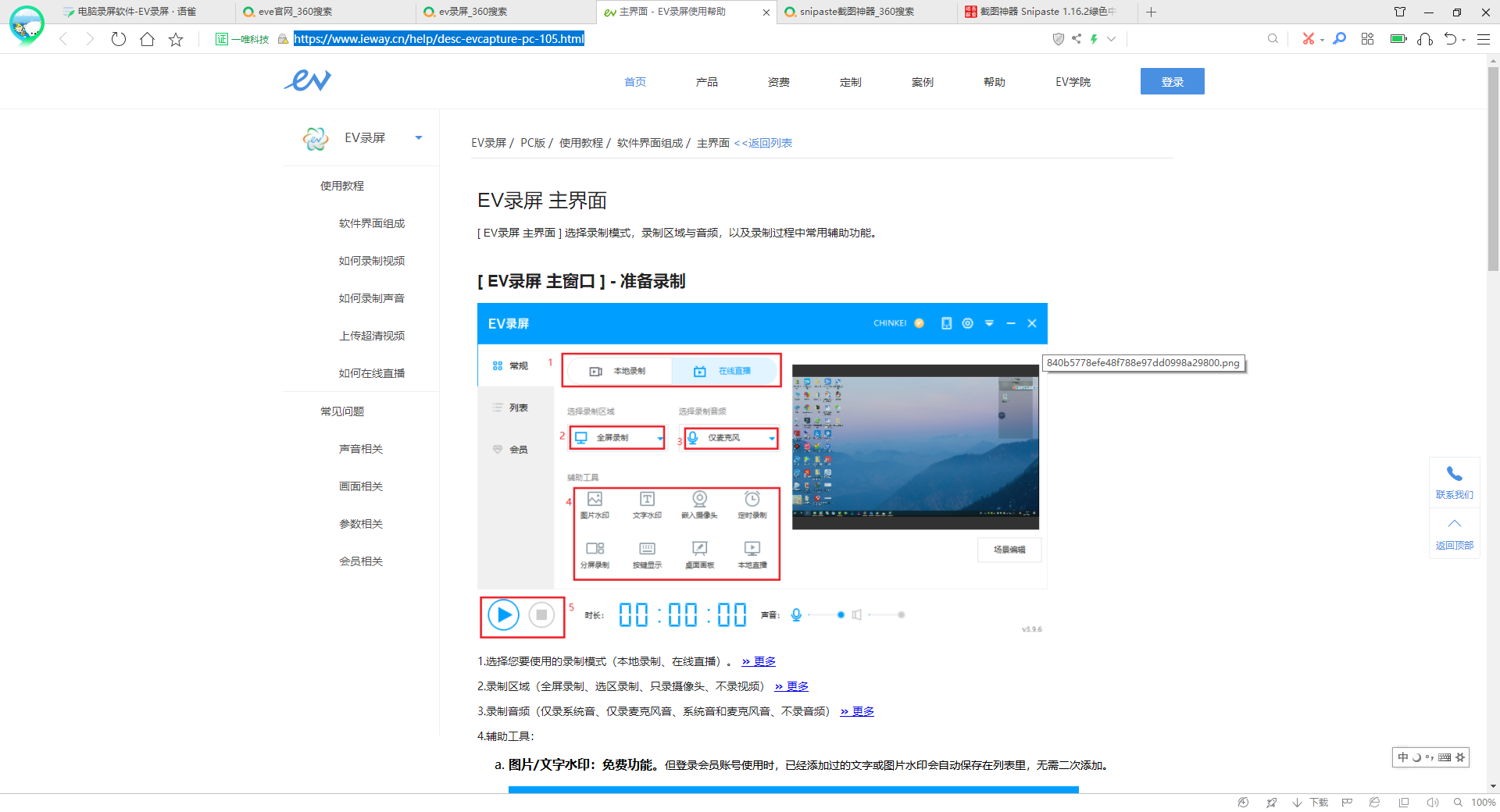Open 声音相关 under 常见问题

point(360,449)
